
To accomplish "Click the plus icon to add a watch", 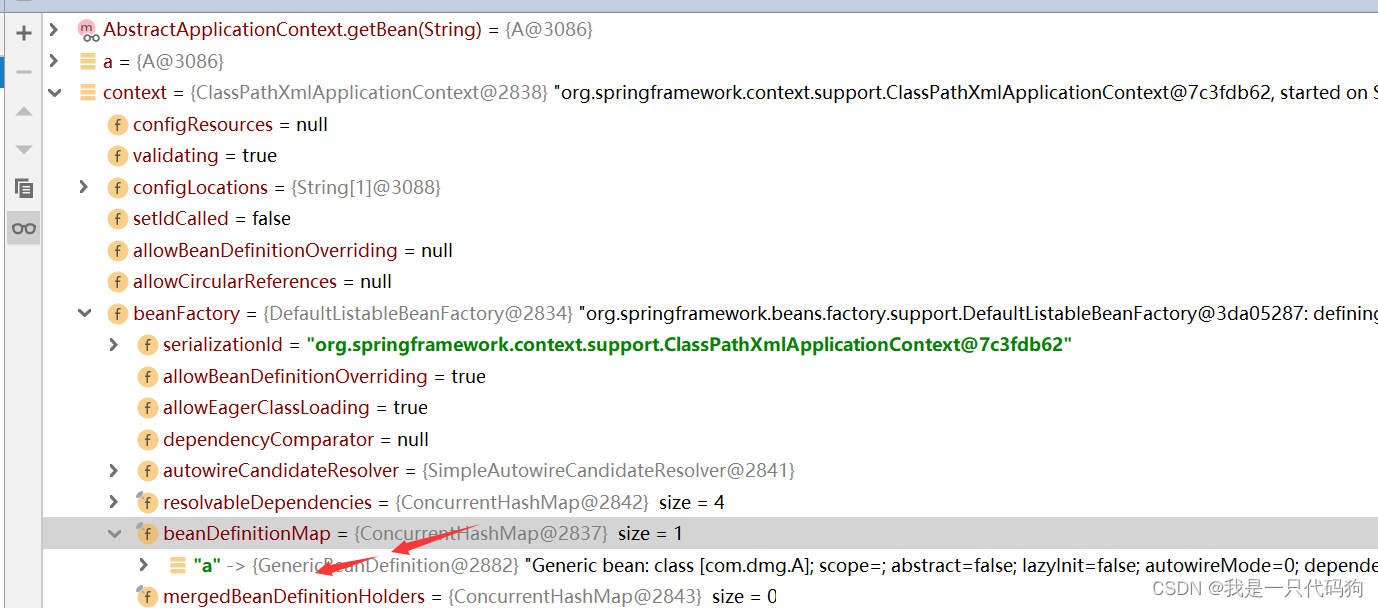I will pos(23,32).
